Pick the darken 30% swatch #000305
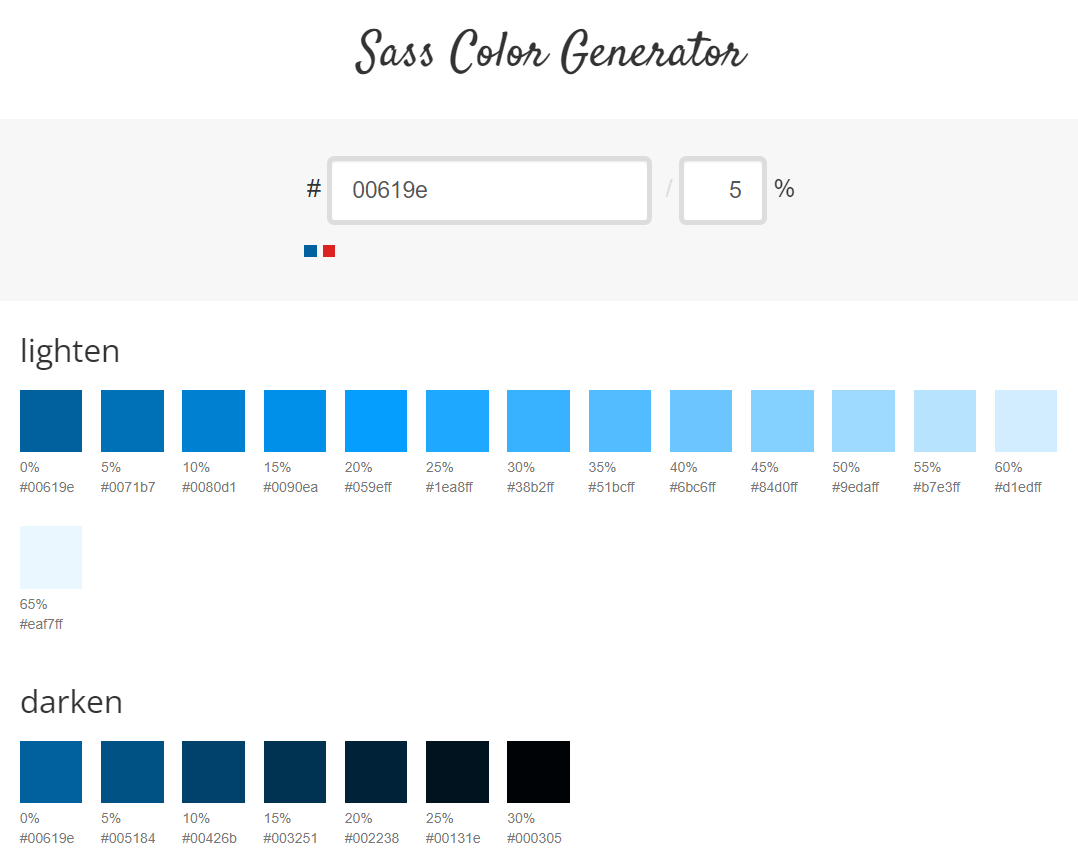Viewport: 1078px width, 860px height. tap(538, 772)
